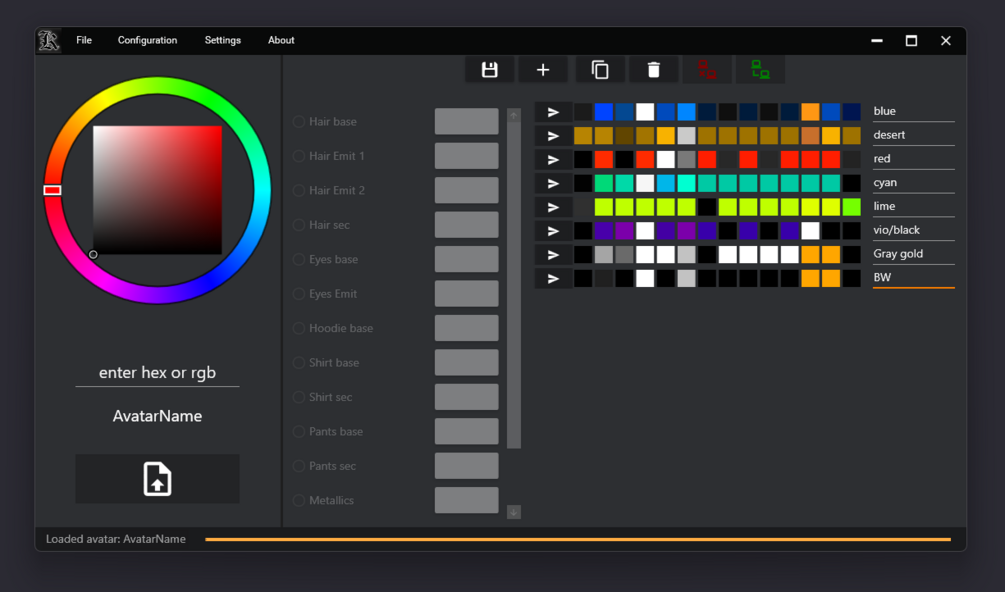Image resolution: width=1005 pixels, height=592 pixels.
Task: Click the list scroll down arrow
Action: (513, 512)
